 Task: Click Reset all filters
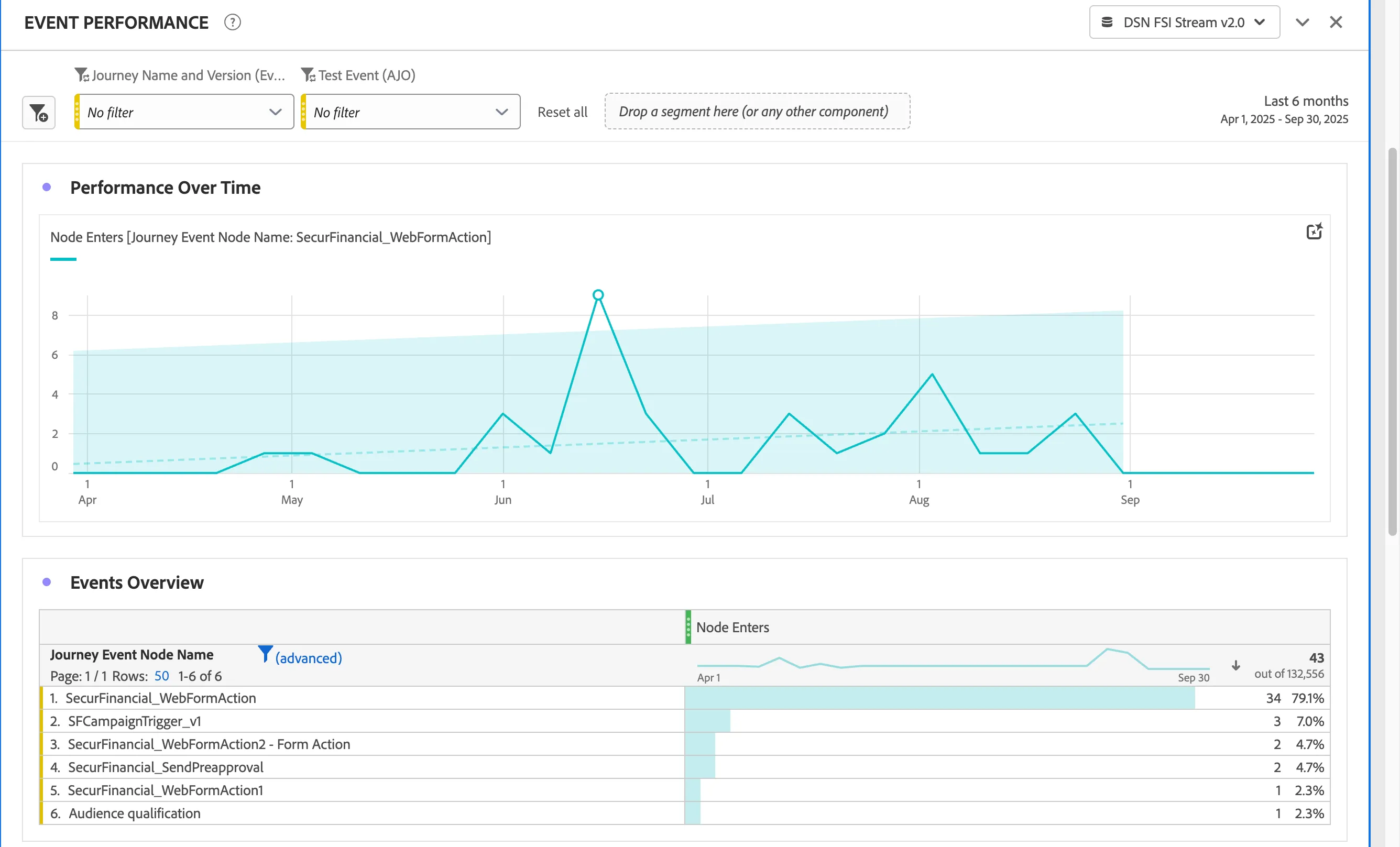point(563,112)
